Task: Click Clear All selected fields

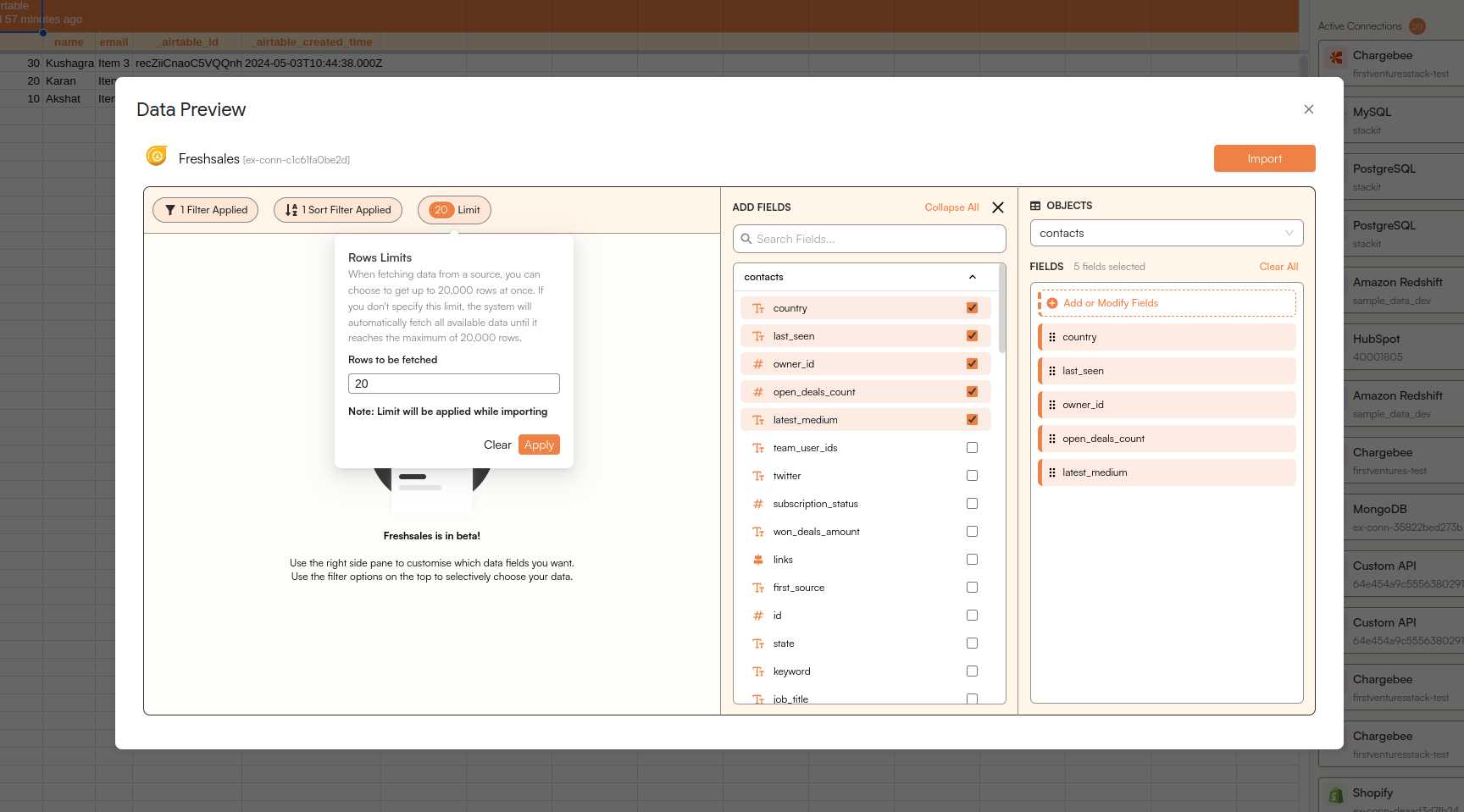Action: 1278,267
